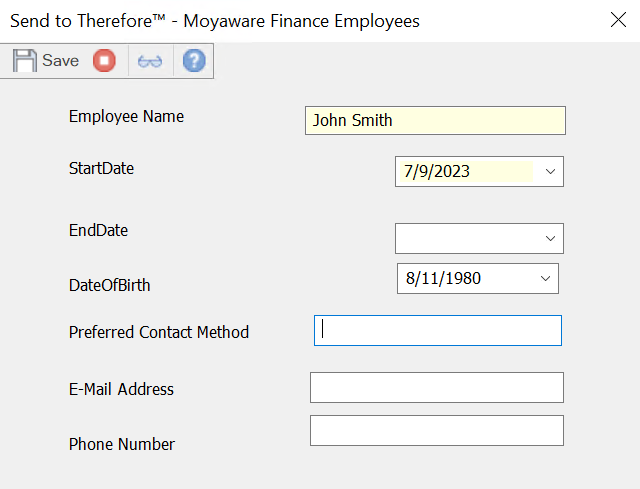Click the E-Mail Address input box
The height and width of the screenshot is (489, 640).
click(436, 387)
